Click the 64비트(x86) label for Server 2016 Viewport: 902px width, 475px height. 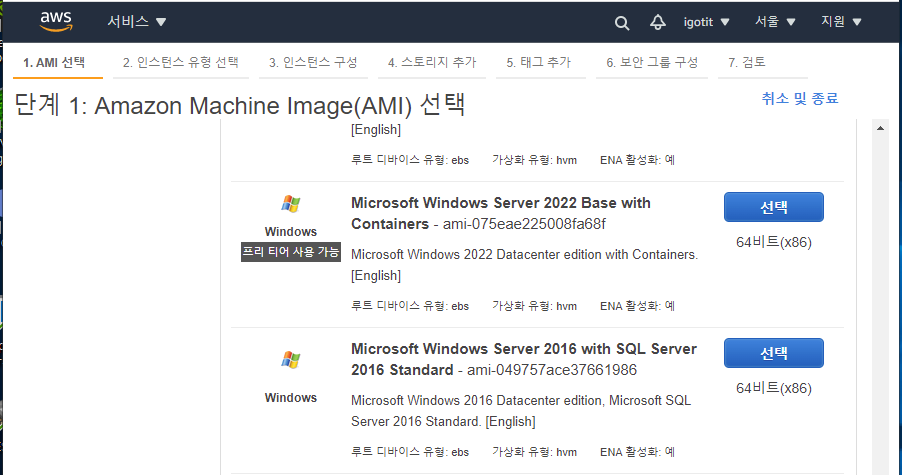click(774, 388)
